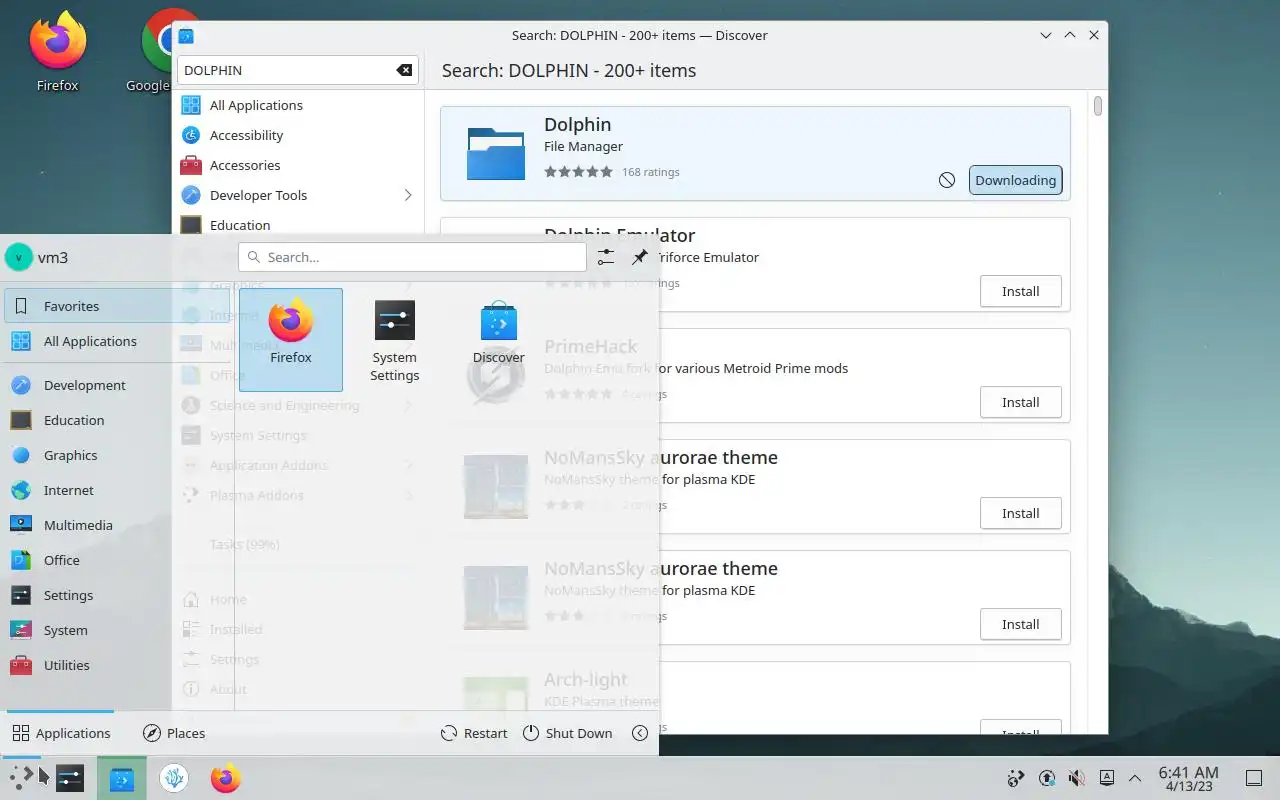The width and height of the screenshot is (1280, 800).
Task: Click the Restart button in launcher
Action: pyautogui.click(x=474, y=733)
